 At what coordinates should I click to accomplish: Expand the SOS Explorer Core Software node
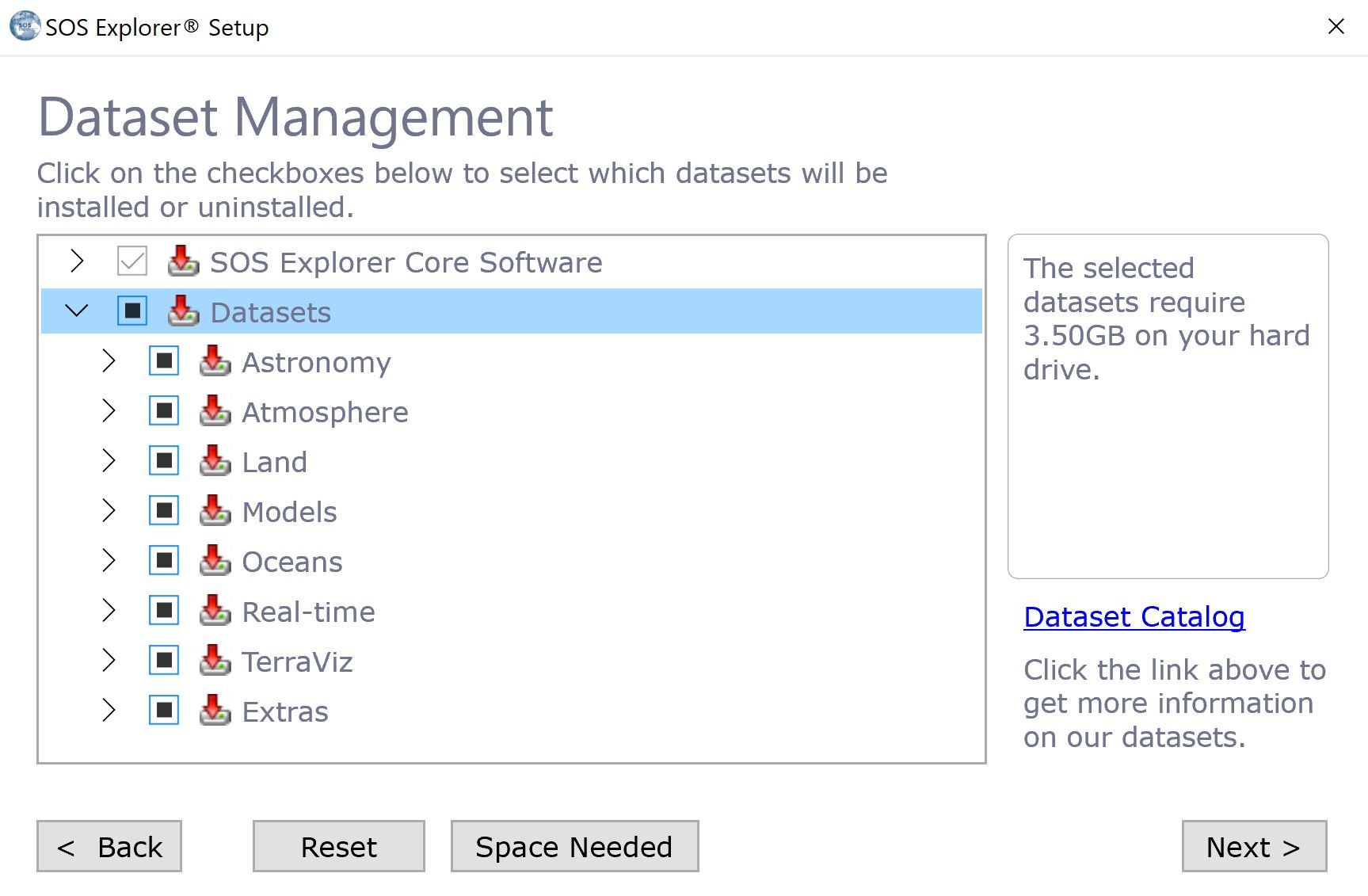[77, 261]
